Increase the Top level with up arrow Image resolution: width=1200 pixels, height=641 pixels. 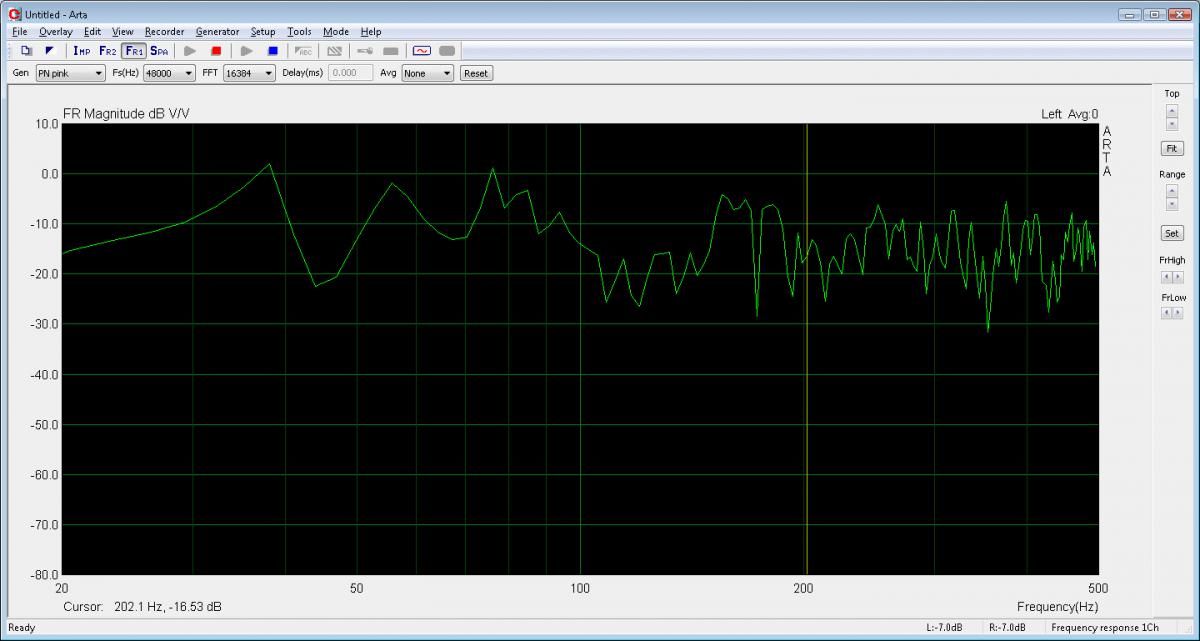1172,110
